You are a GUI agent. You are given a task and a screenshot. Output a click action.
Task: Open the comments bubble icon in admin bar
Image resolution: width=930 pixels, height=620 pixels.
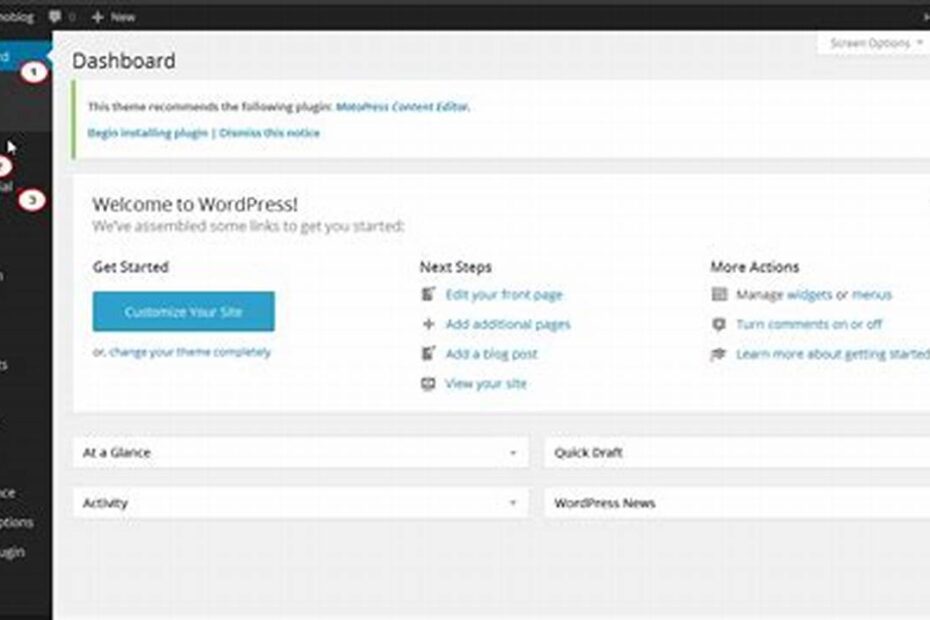55,17
